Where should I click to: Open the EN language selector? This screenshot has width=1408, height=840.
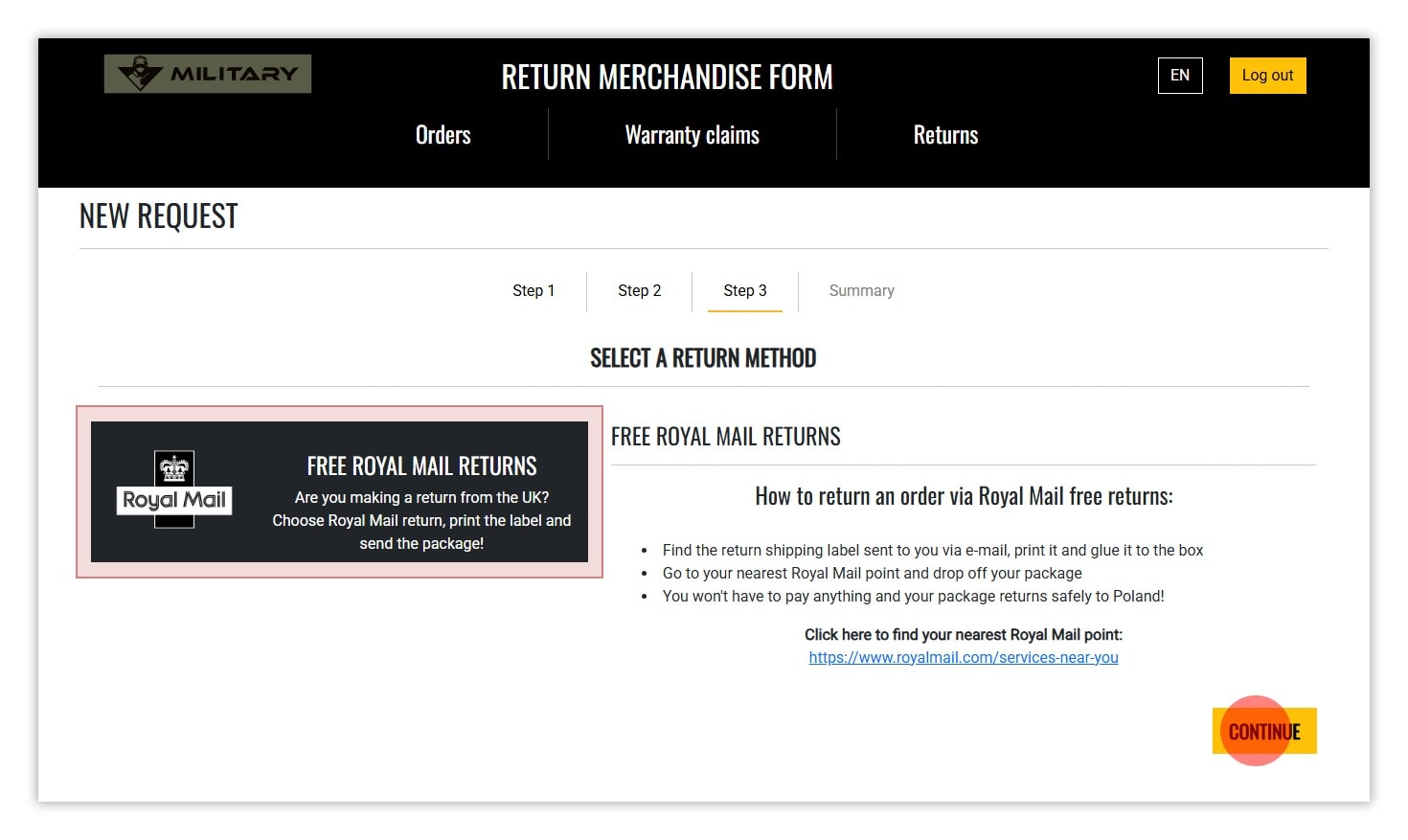tap(1179, 76)
